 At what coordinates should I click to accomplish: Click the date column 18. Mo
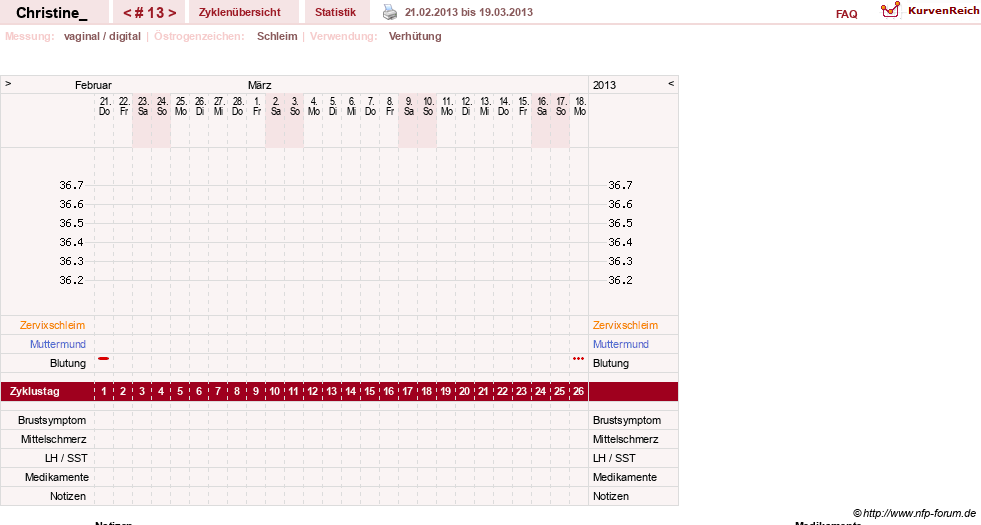tap(580, 106)
